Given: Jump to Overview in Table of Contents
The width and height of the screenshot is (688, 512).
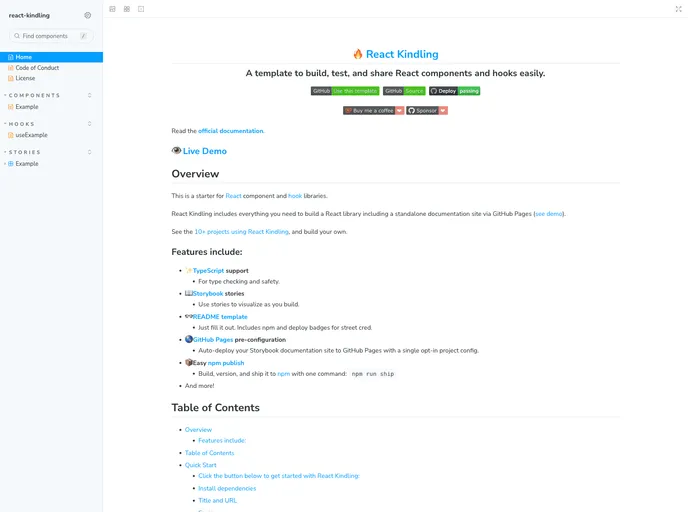Looking at the screenshot, I should click(198, 430).
